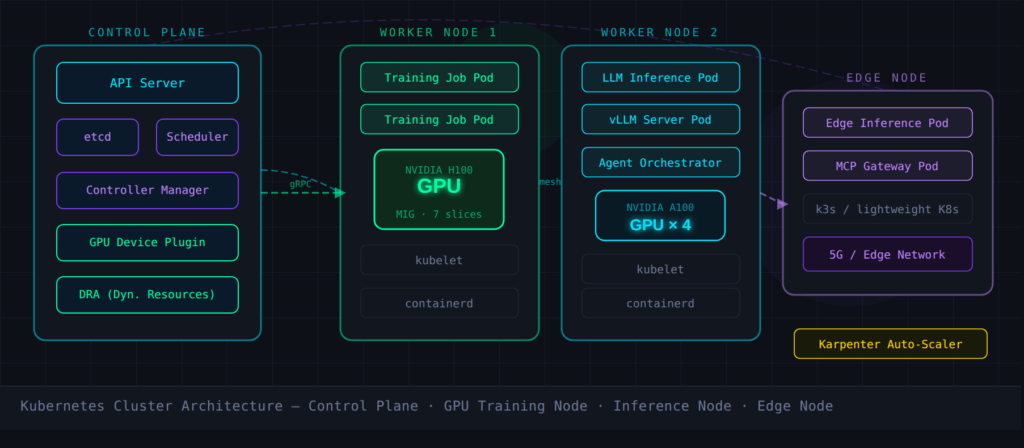Select the Scheduler box
This screenshot has height=448, width=1024.
[197, 137]
